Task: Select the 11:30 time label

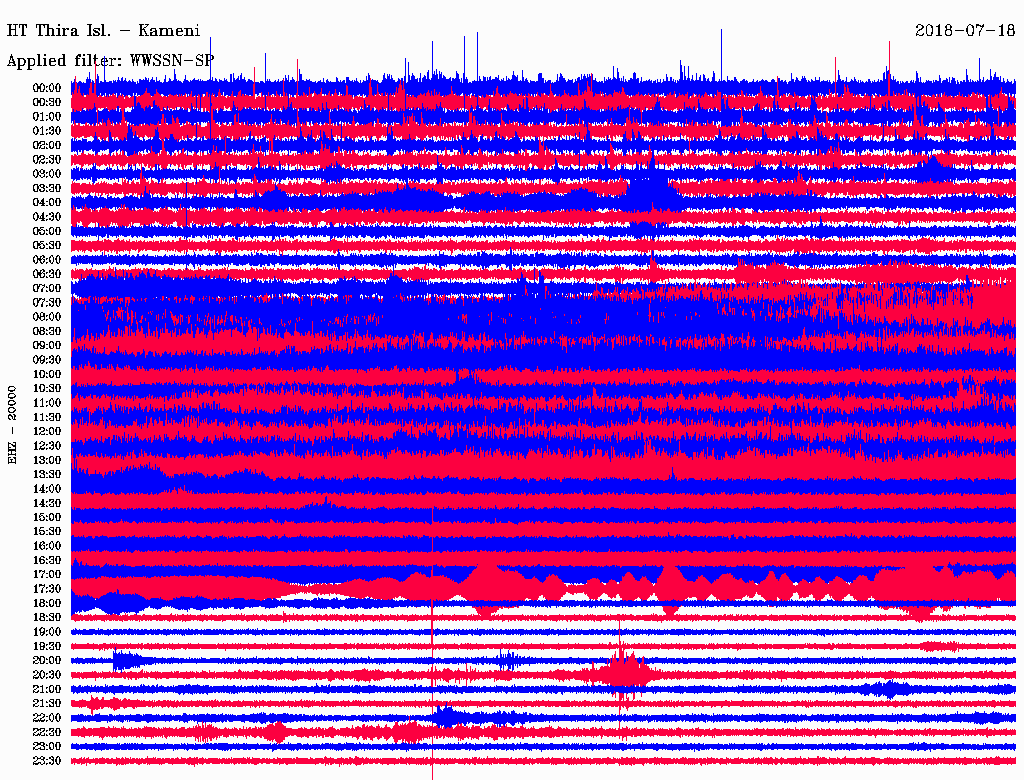Action: [x=47, y=417]
